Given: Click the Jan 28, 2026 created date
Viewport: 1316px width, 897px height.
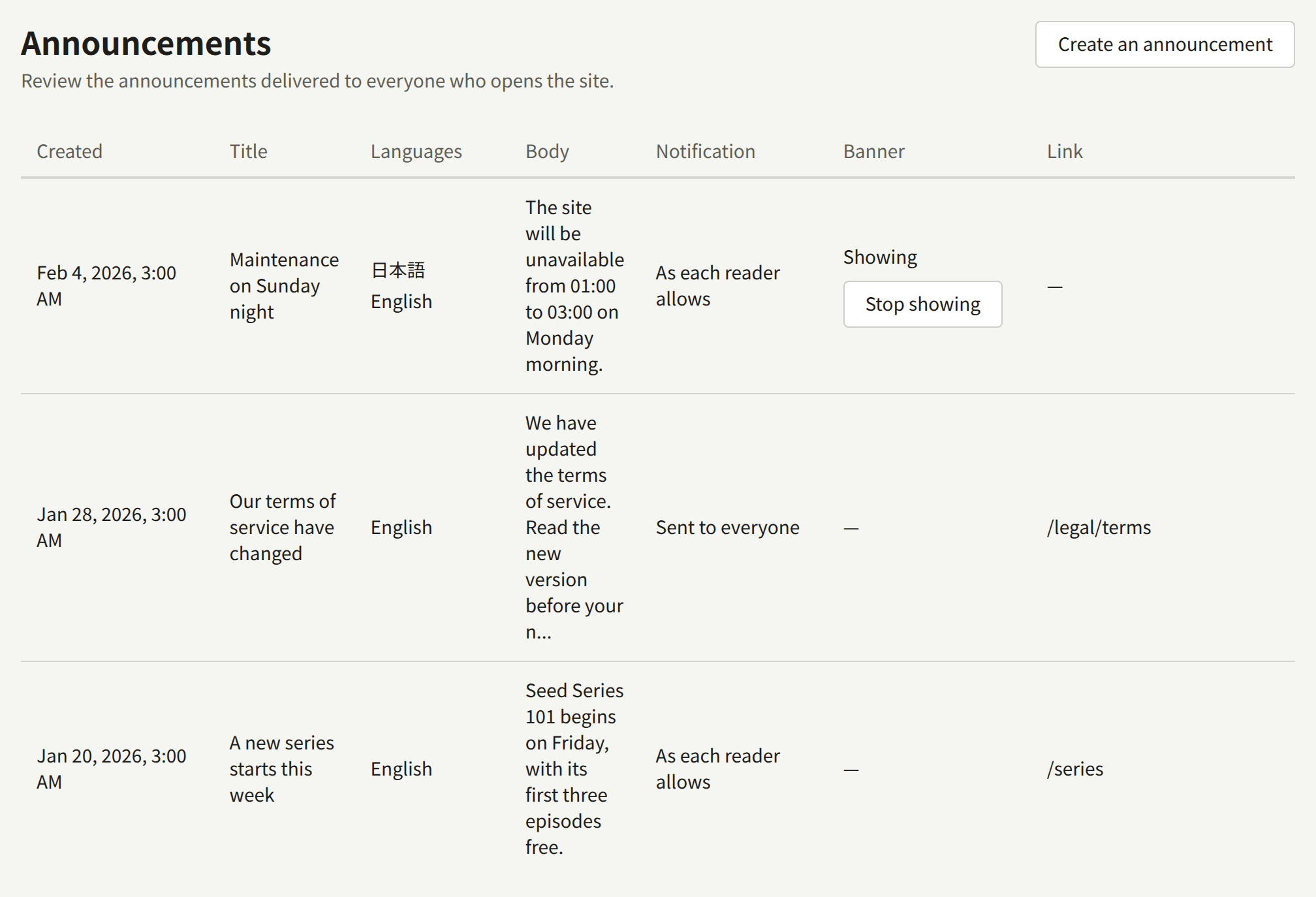Looking at the screenshot, I should tap(112, 527).
